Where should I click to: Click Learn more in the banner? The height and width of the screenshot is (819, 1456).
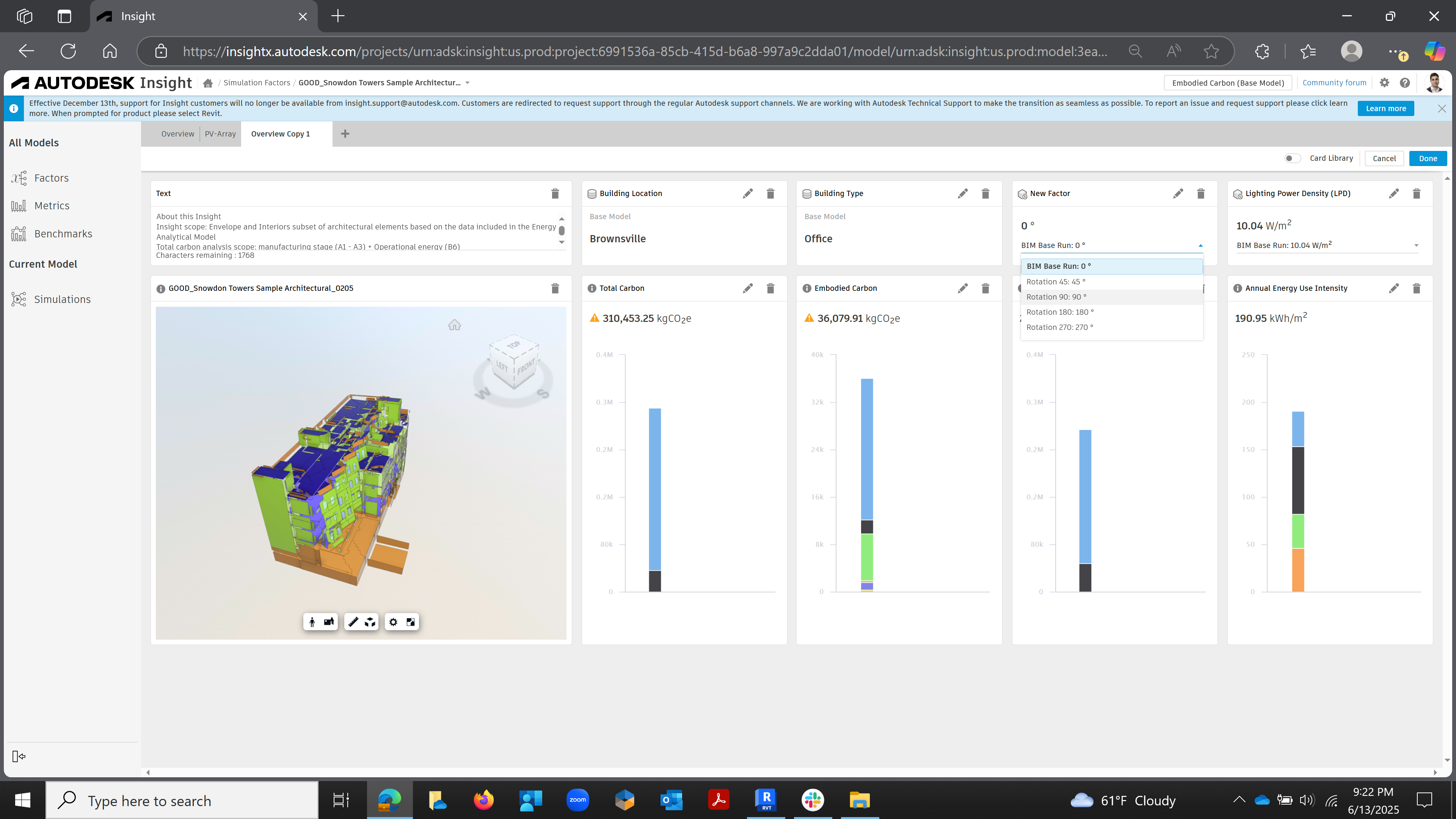(x=1386, y=108)
